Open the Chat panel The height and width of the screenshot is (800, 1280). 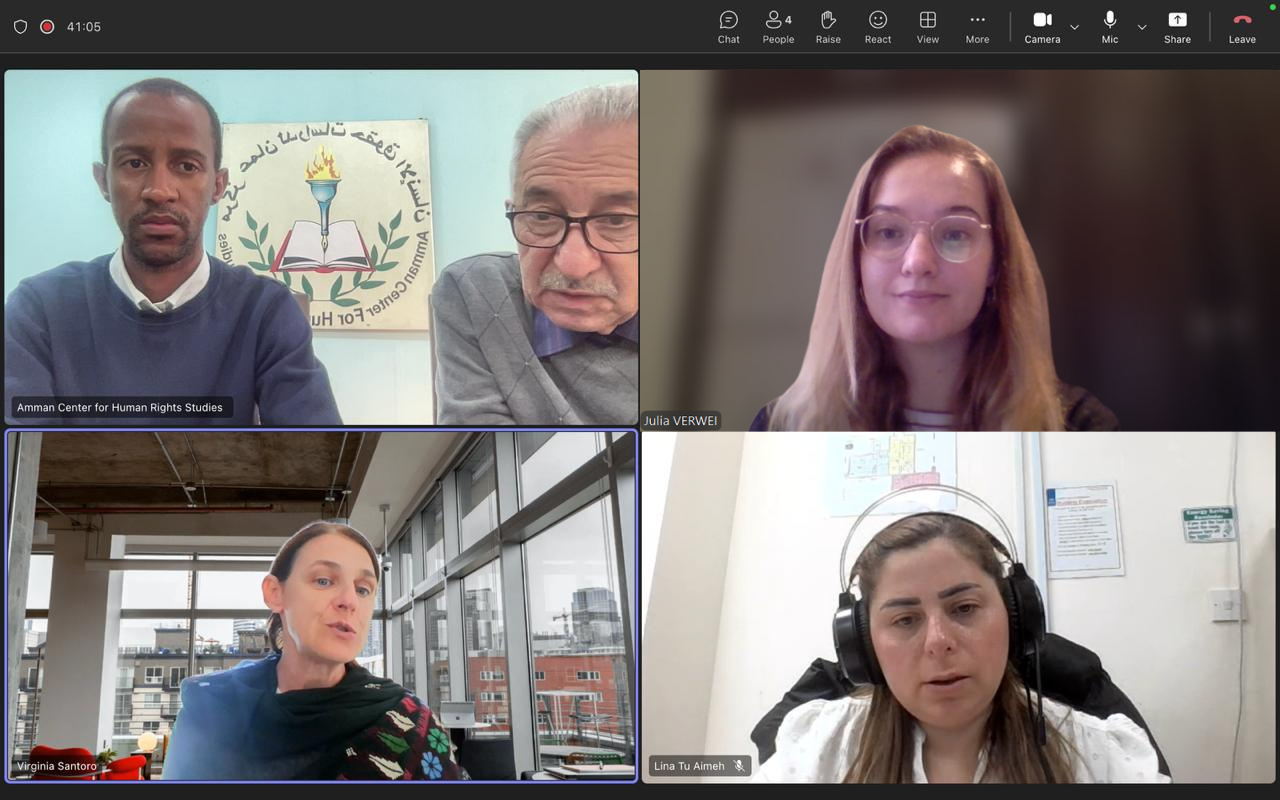[728, 27]
